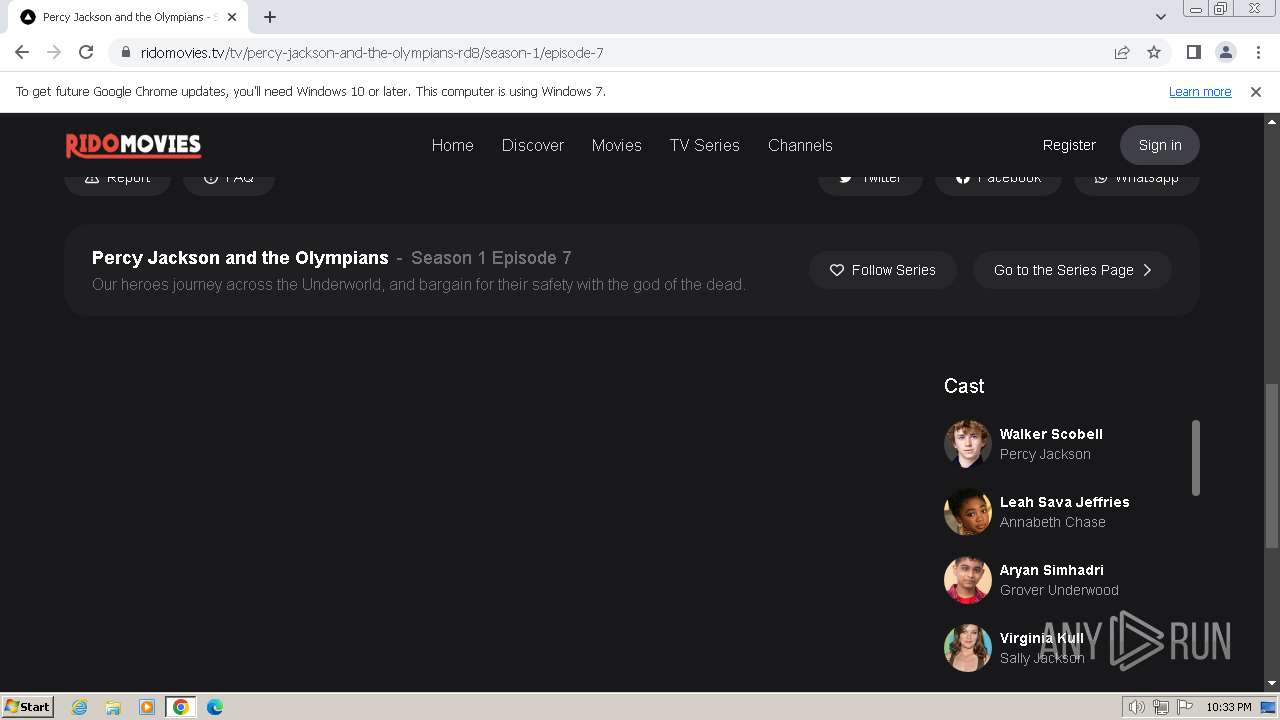Click the Percy Jackson and the Olympians title
Image resolution: width=1280 pixels, height=720 pixels.
pos(240,258)
